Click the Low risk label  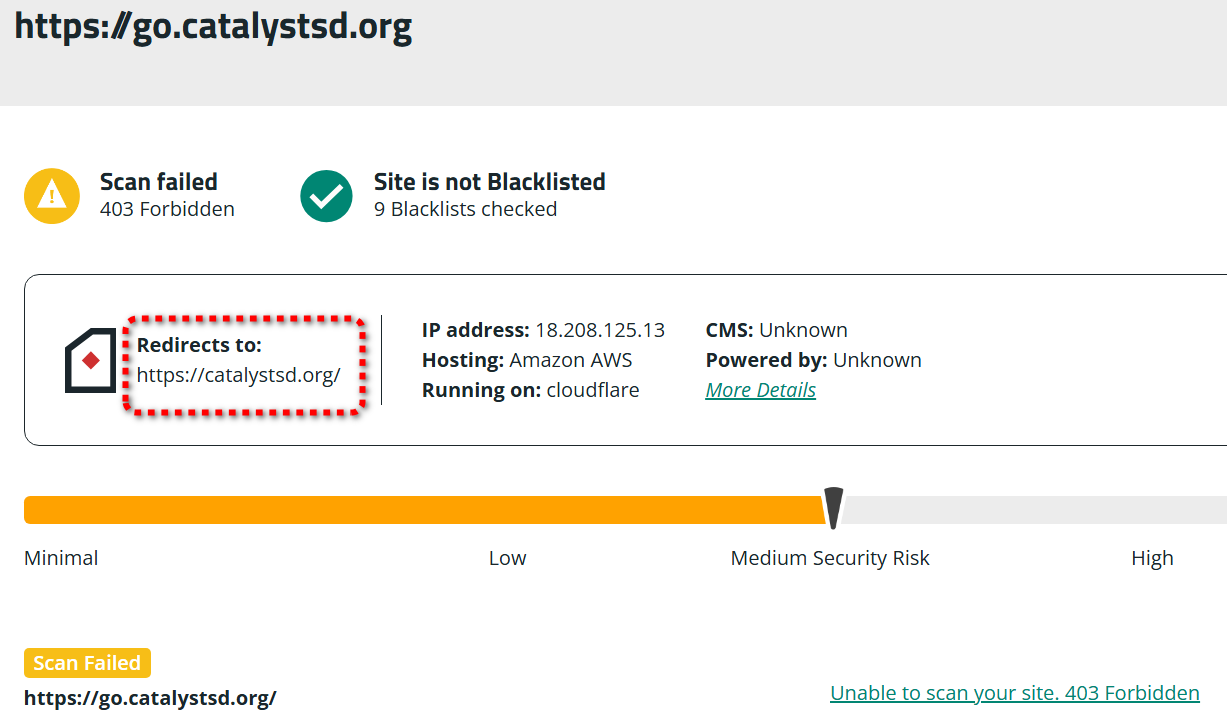[507, 558]
